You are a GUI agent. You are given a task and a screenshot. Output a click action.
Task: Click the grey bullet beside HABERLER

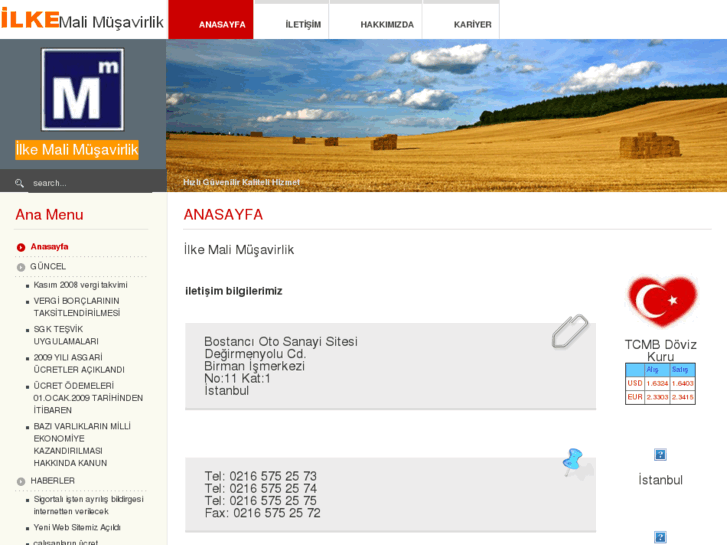click(x=21, y=481)
